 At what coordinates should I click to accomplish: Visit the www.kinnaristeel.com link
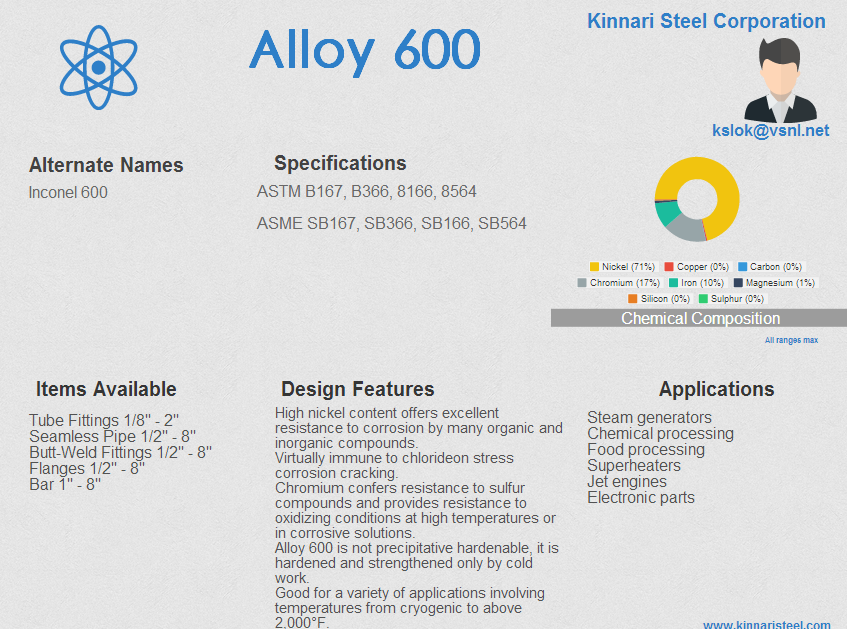(767, 624)
